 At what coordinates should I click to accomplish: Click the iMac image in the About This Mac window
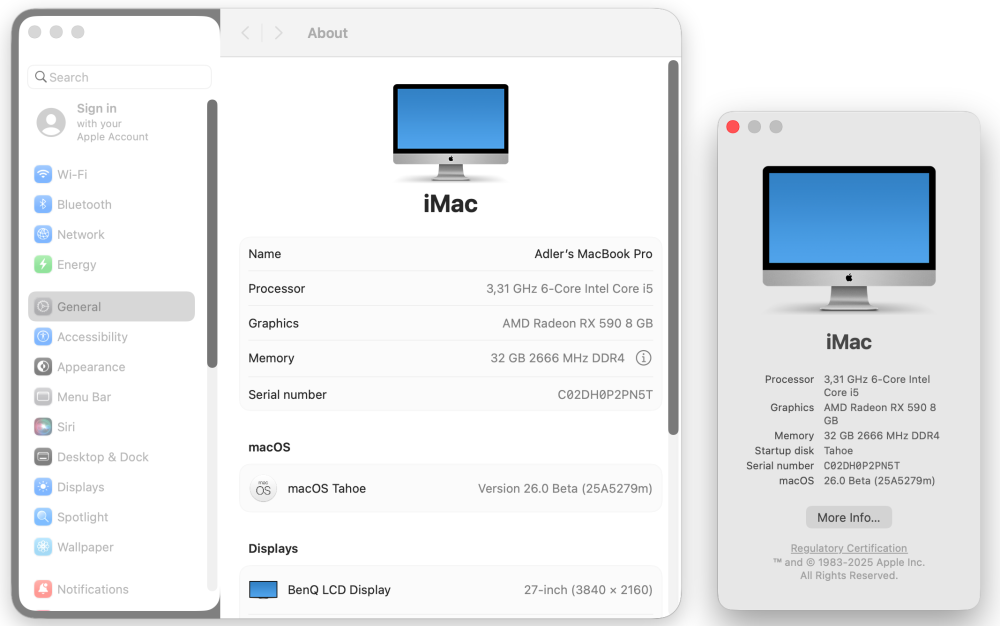(x=849, y=239)
